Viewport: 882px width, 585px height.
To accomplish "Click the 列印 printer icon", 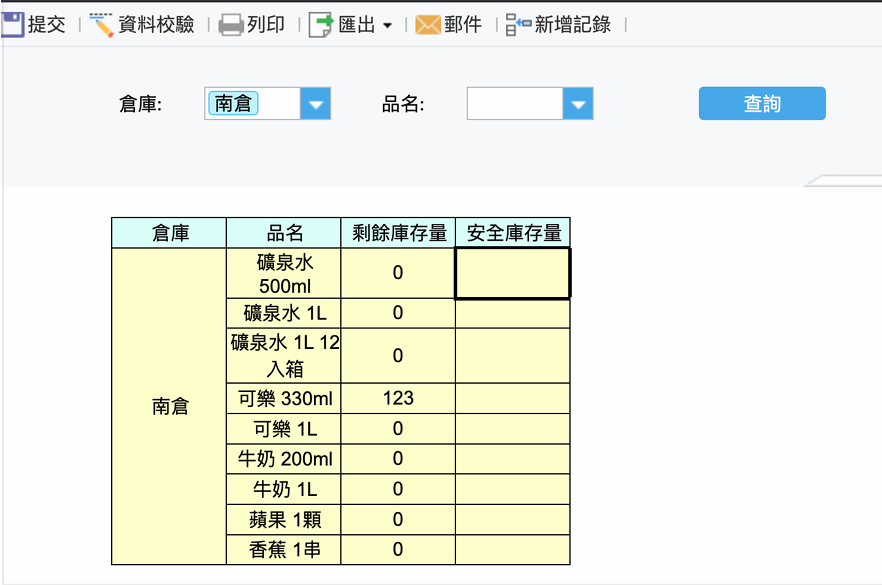I will [x=231, y=25].
